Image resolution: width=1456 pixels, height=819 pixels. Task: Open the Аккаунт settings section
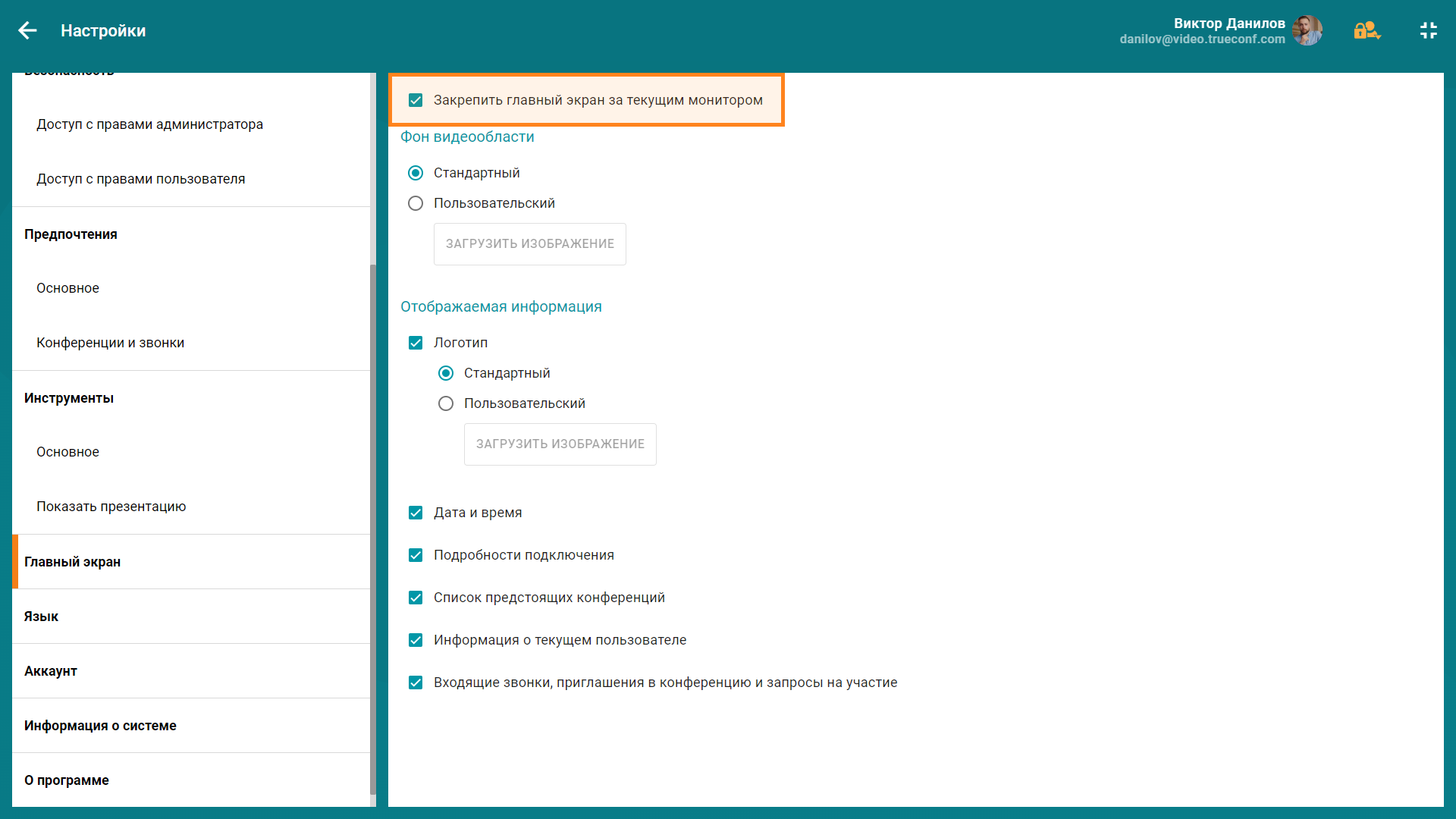point(191,671)
